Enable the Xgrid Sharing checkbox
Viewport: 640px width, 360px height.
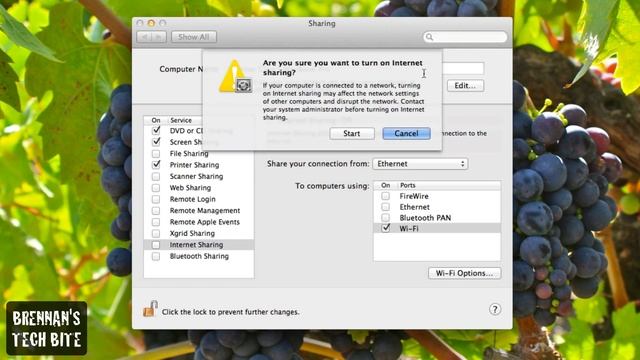[x=156, y=233]
